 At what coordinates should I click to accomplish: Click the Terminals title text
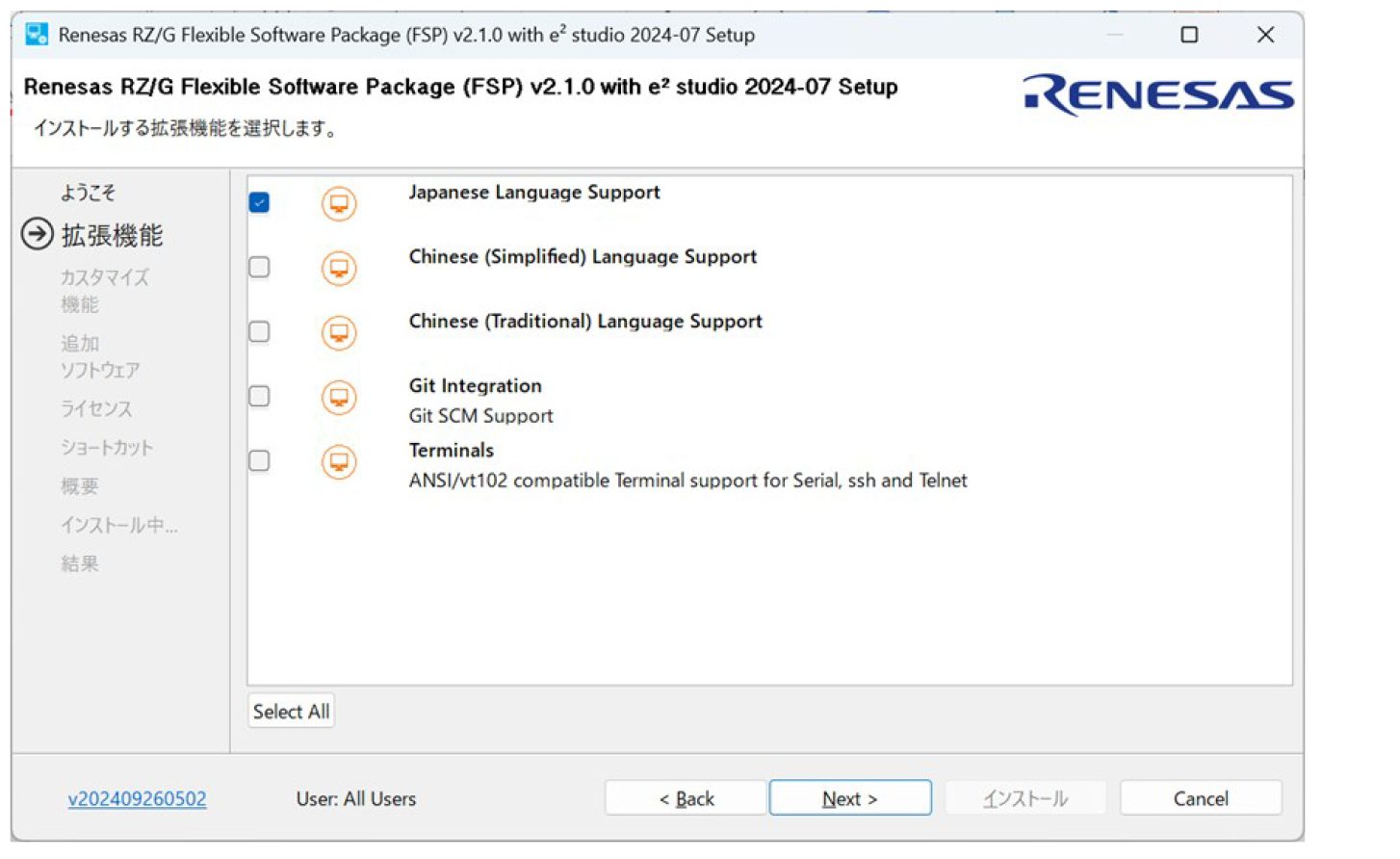pos(451,450)
